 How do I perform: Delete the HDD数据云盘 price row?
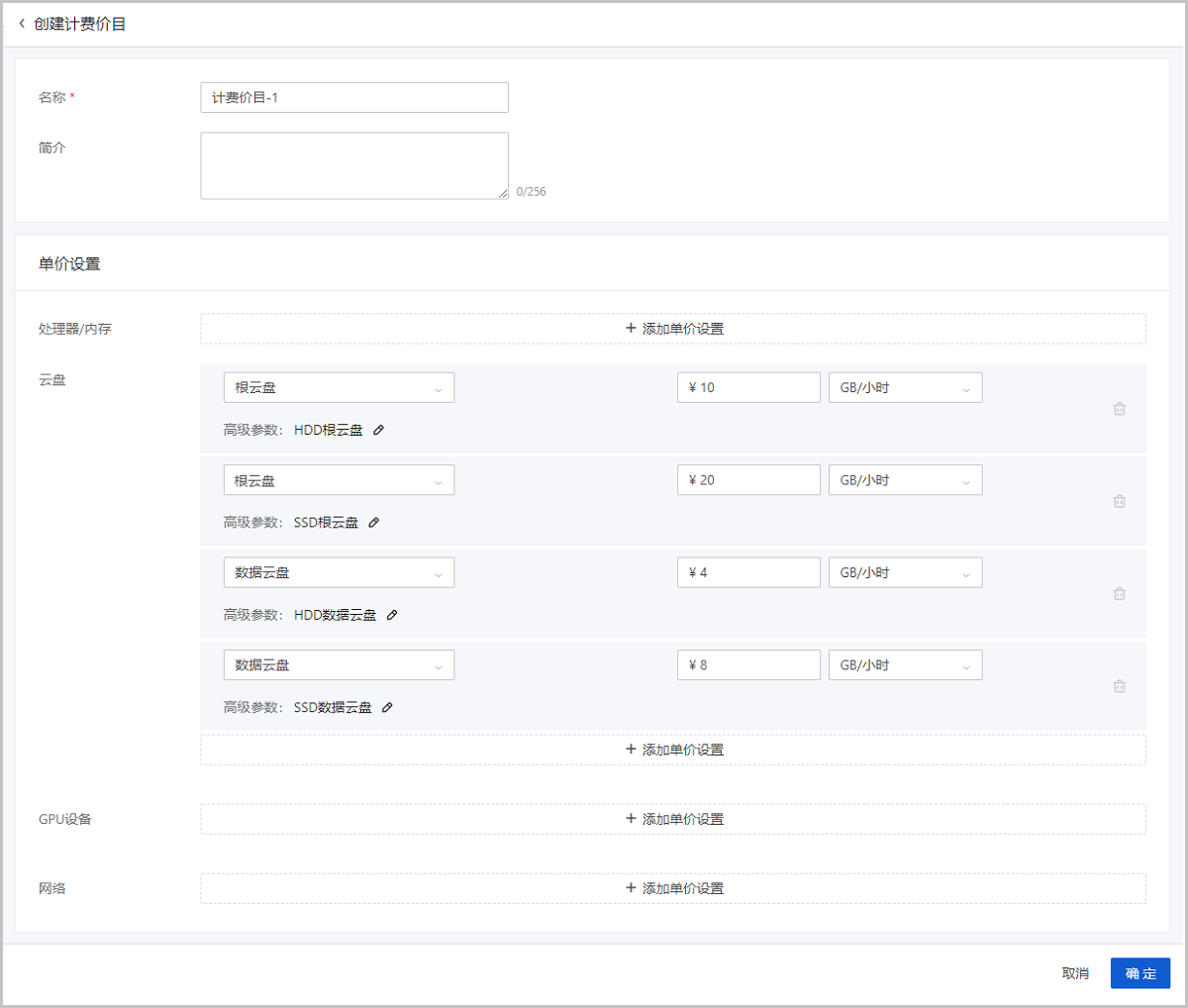point(1119,594)
